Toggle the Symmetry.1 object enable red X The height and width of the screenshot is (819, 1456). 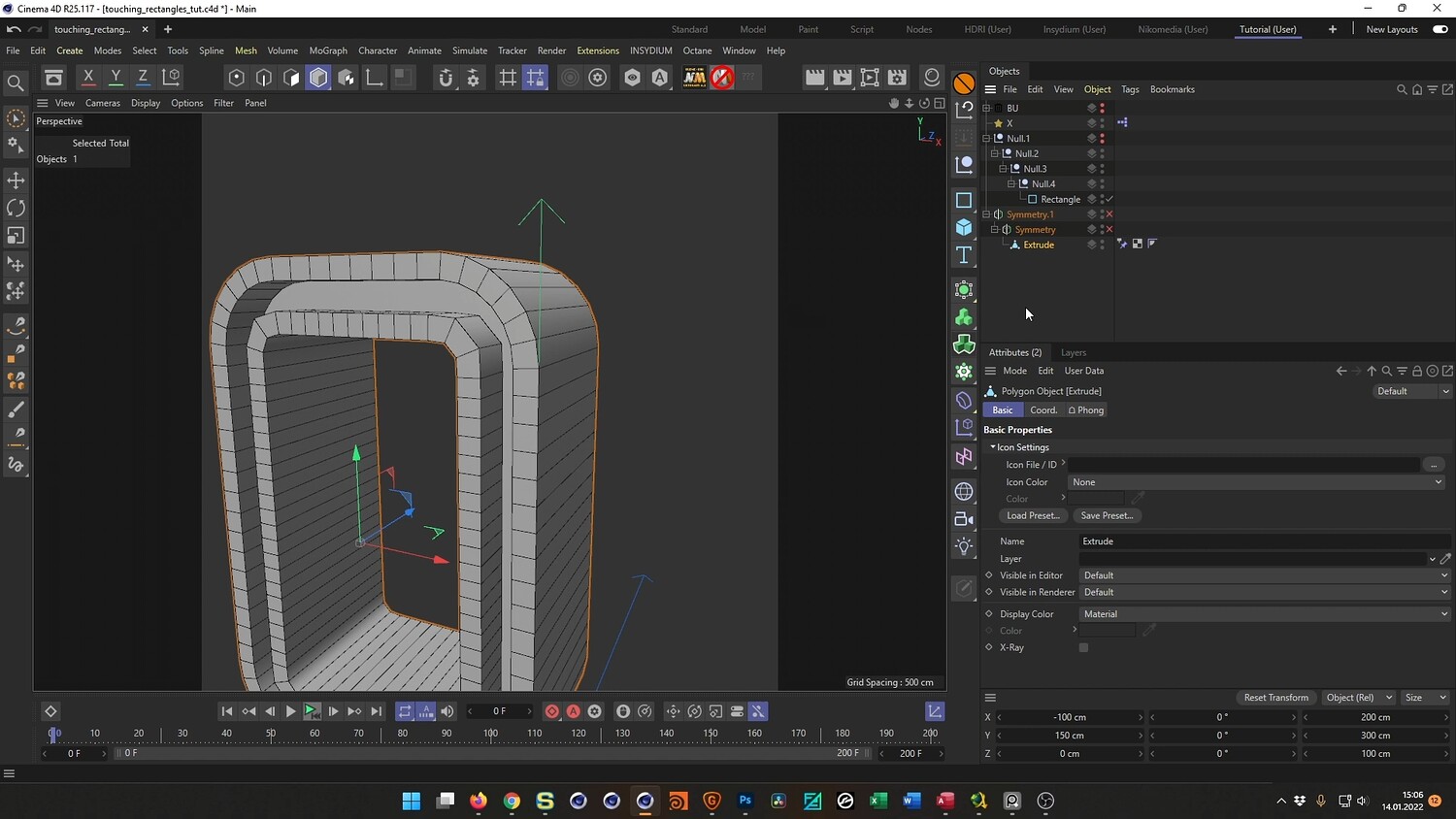(x=1109, y=214)
